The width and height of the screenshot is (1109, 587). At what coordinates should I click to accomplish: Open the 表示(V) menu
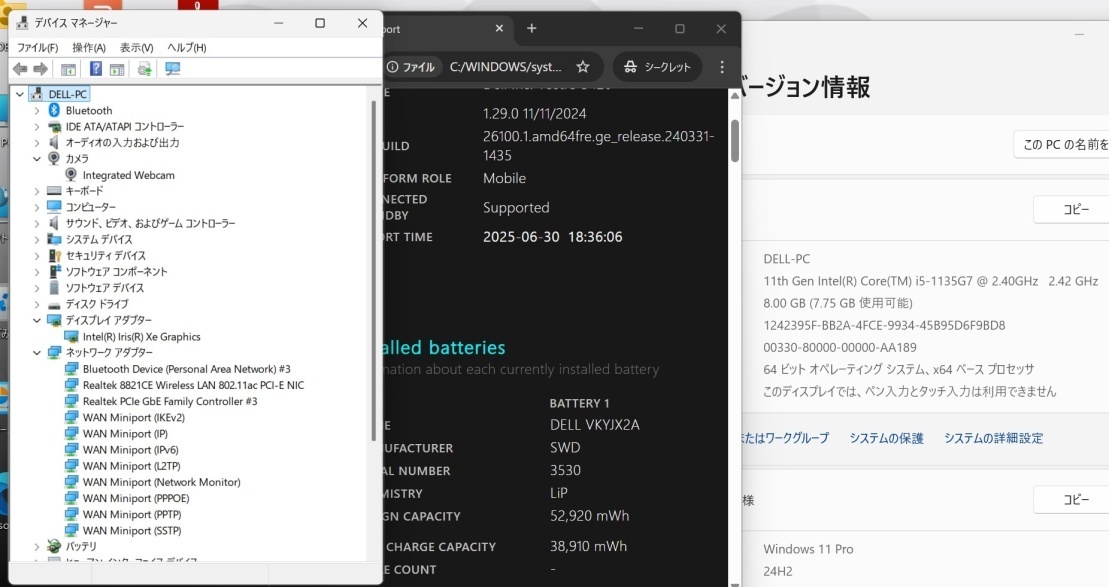coord(135,46)
